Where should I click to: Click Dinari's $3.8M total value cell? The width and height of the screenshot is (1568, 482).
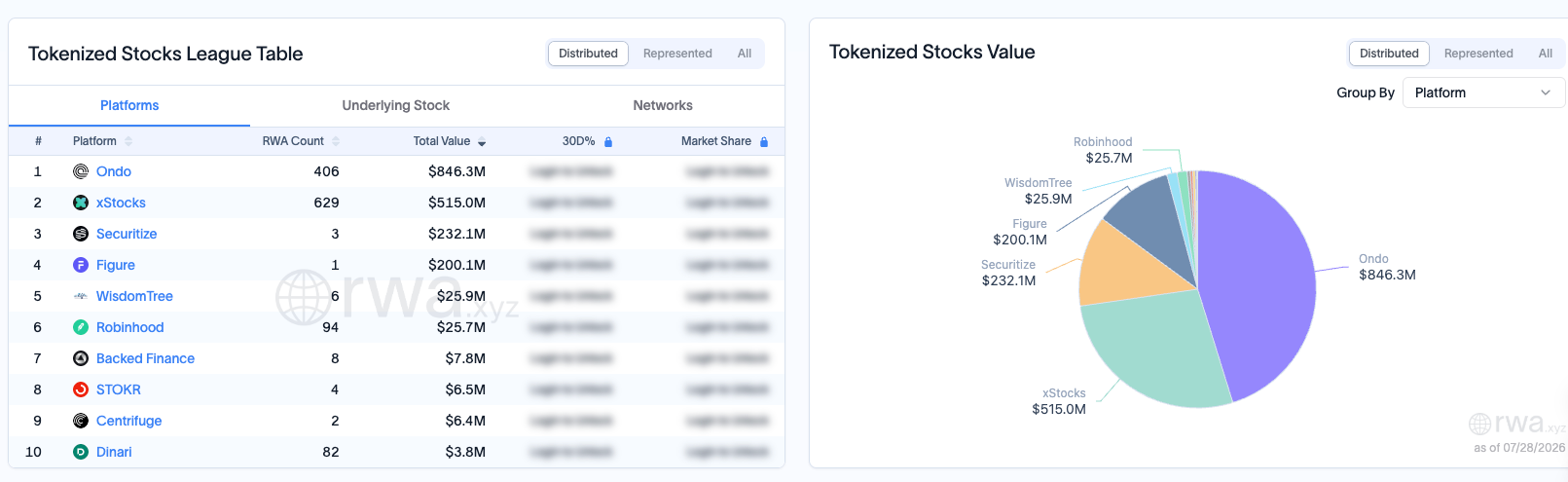click(466, 452)
